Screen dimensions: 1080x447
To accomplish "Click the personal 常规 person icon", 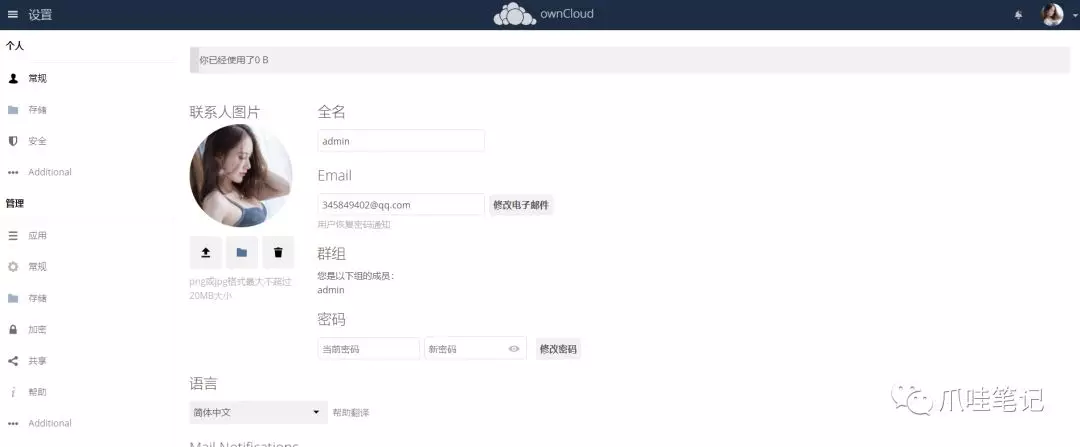I will [13, 79].
